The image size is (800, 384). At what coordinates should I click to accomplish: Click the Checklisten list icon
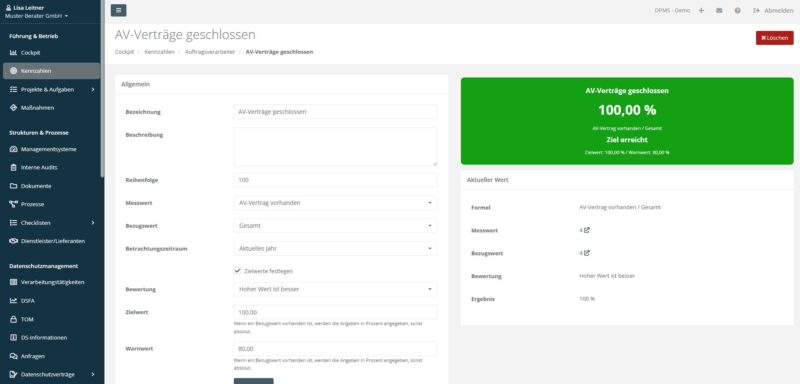13,223
